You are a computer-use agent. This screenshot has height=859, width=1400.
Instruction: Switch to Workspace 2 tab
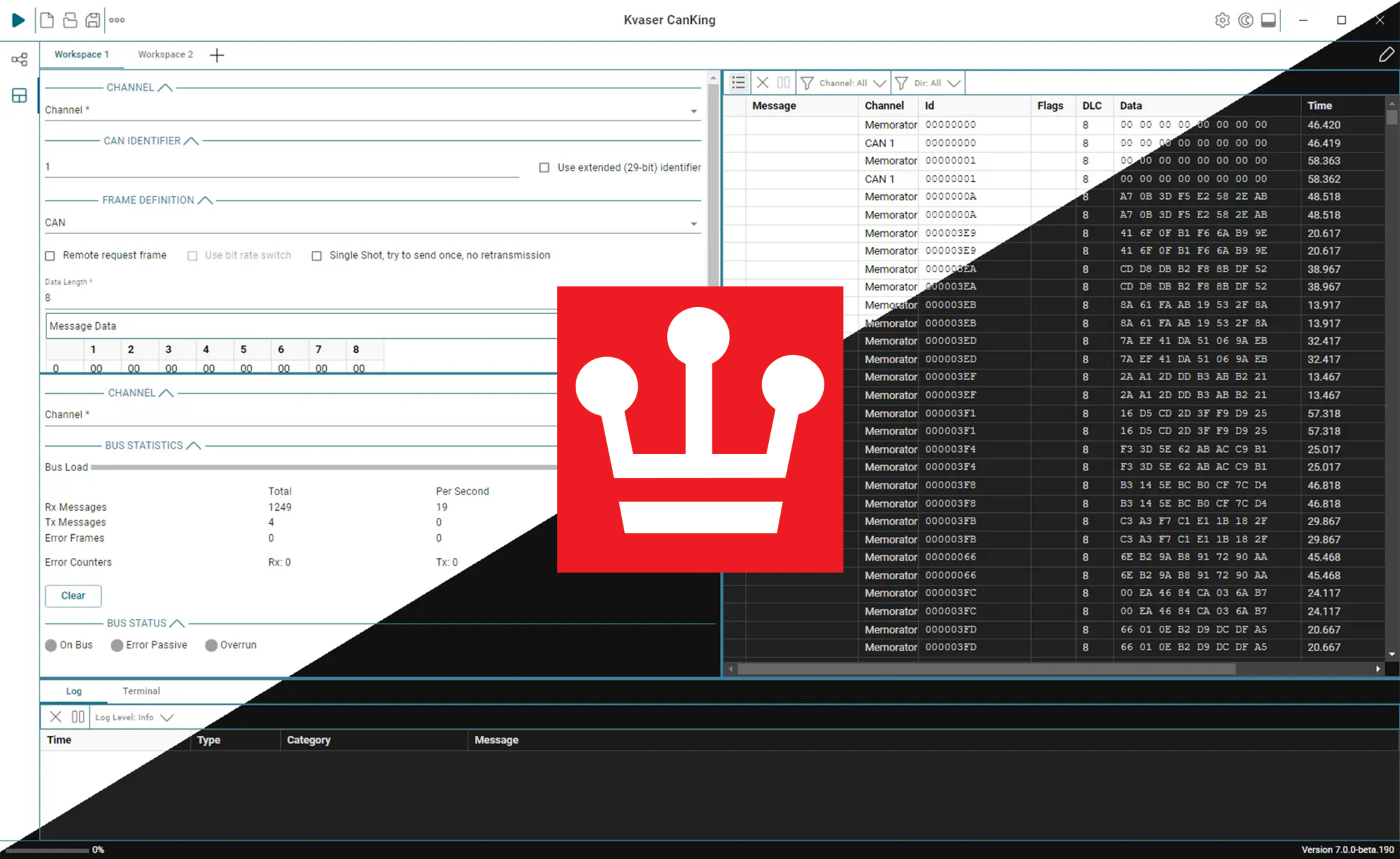(165, 54)
